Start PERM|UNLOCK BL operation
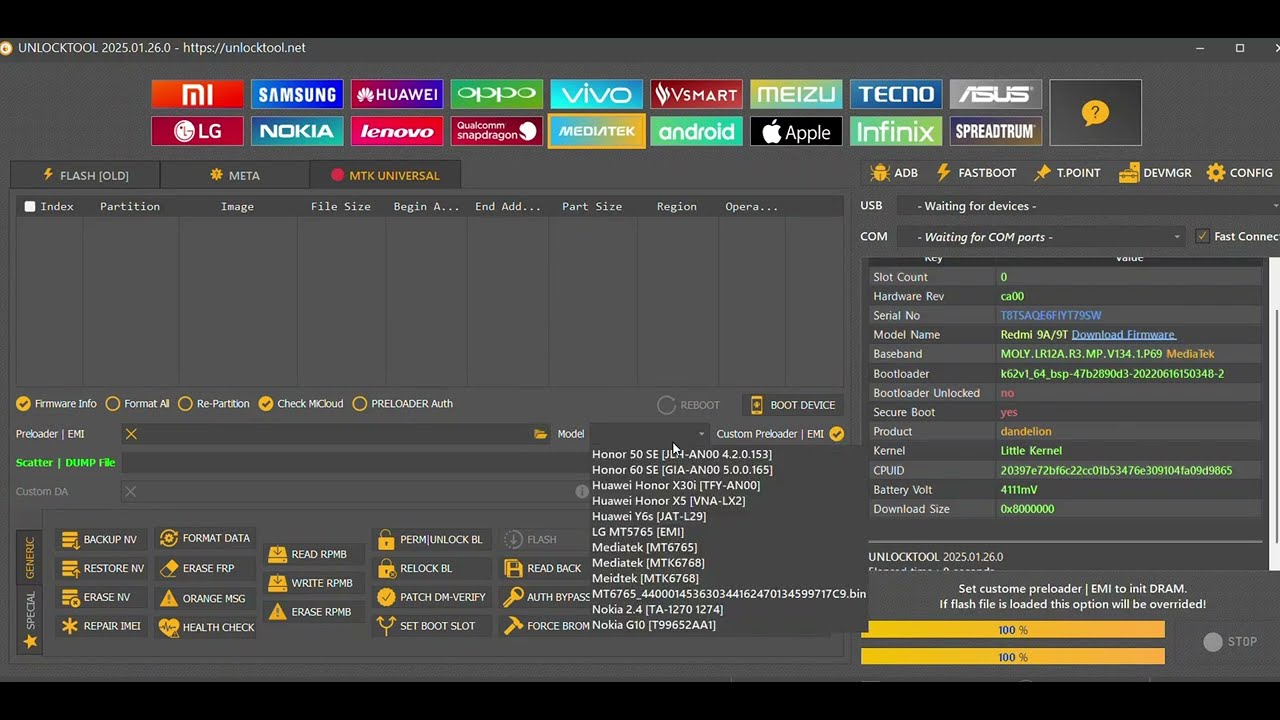 click(x=430, y=539)
